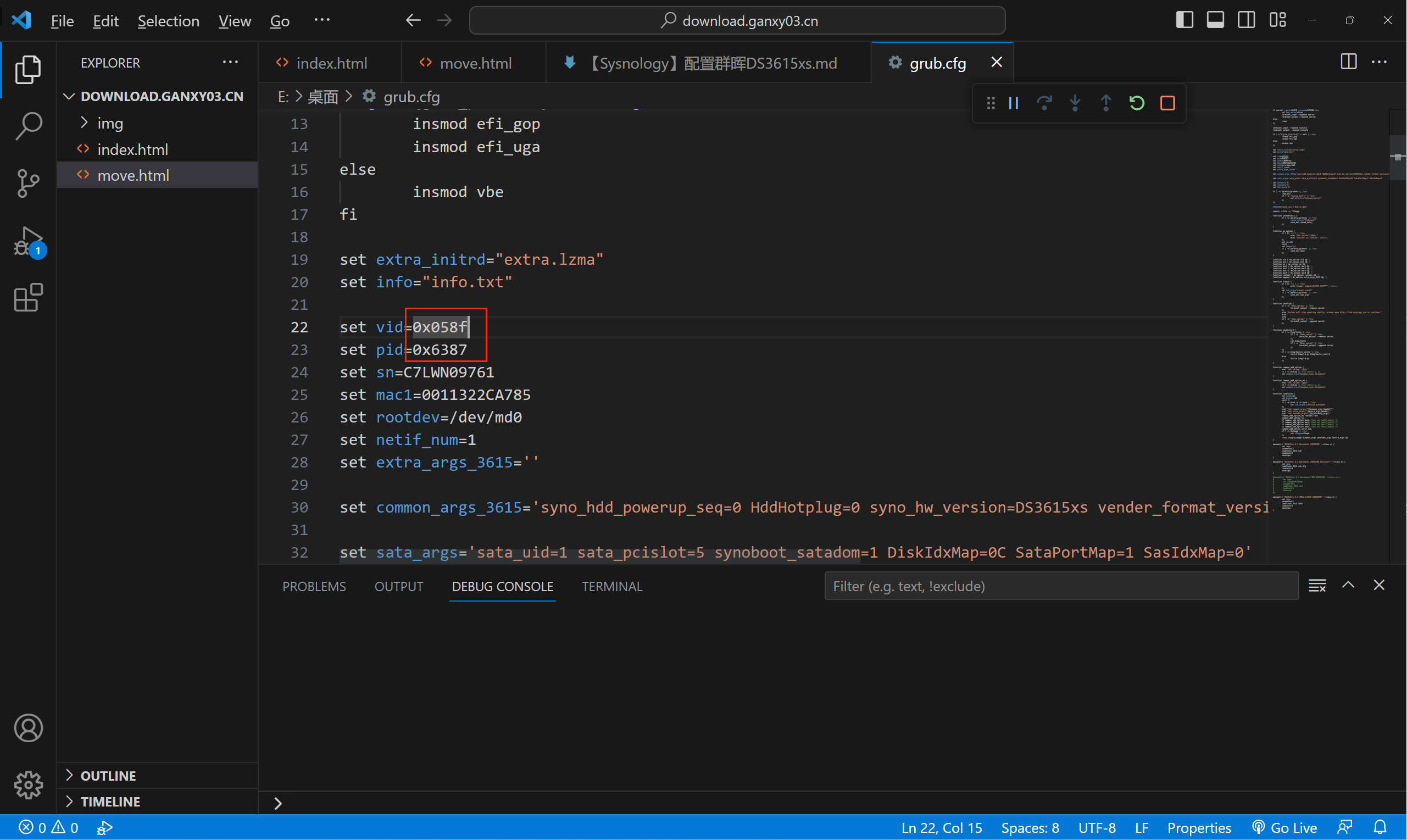Click the debug console input prompt
This screenshot has width=1407, height=840.
coord(832,803)
